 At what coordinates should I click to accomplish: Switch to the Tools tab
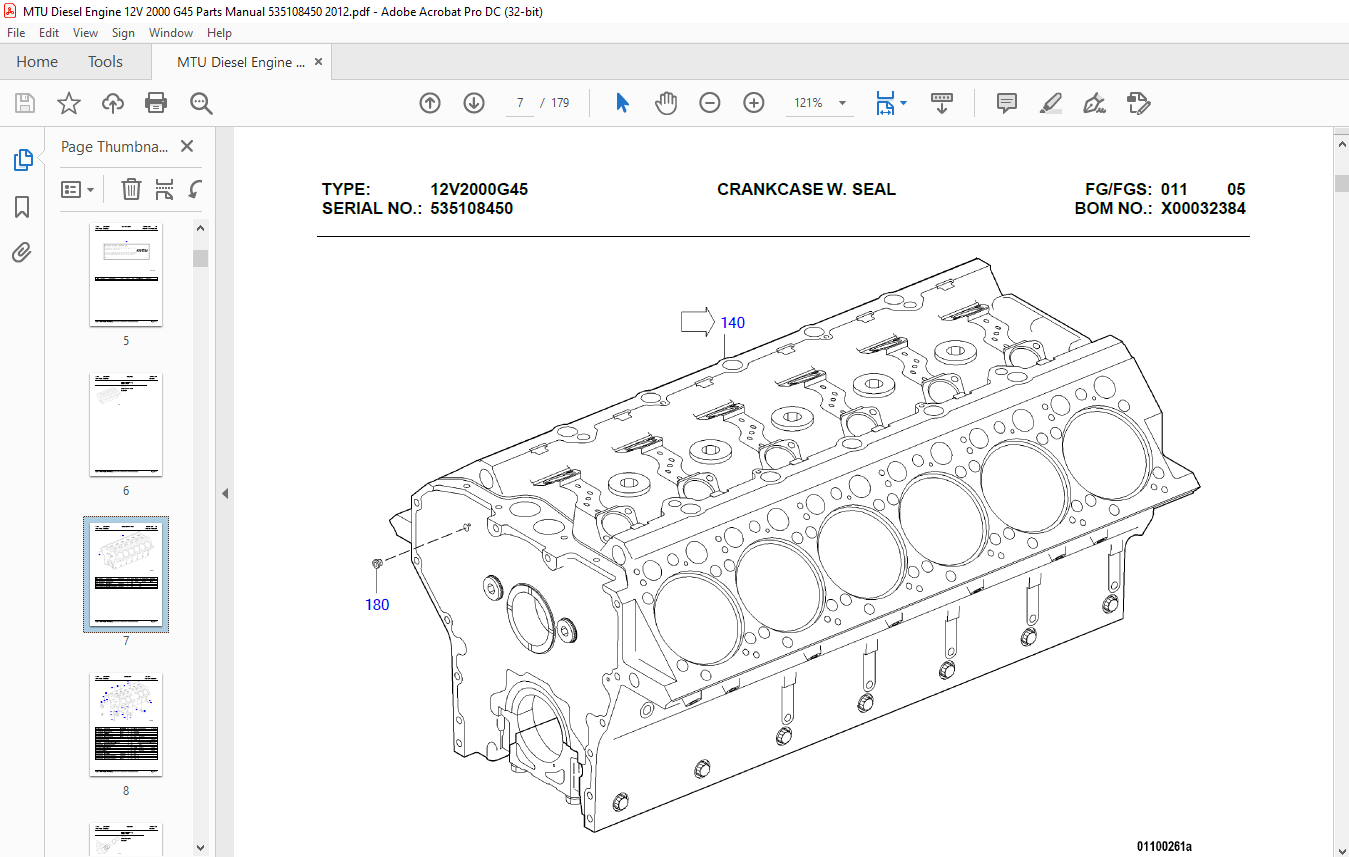pos(105,62)
